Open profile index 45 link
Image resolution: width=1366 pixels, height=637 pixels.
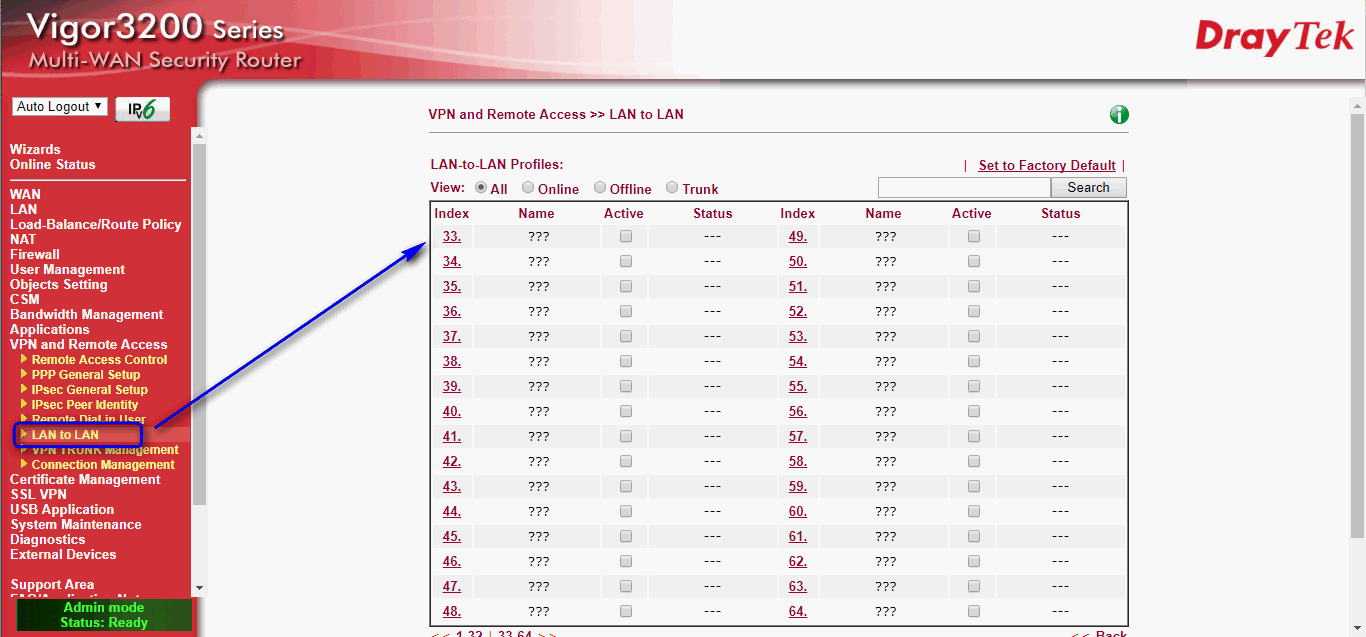[x=452, y=537]
